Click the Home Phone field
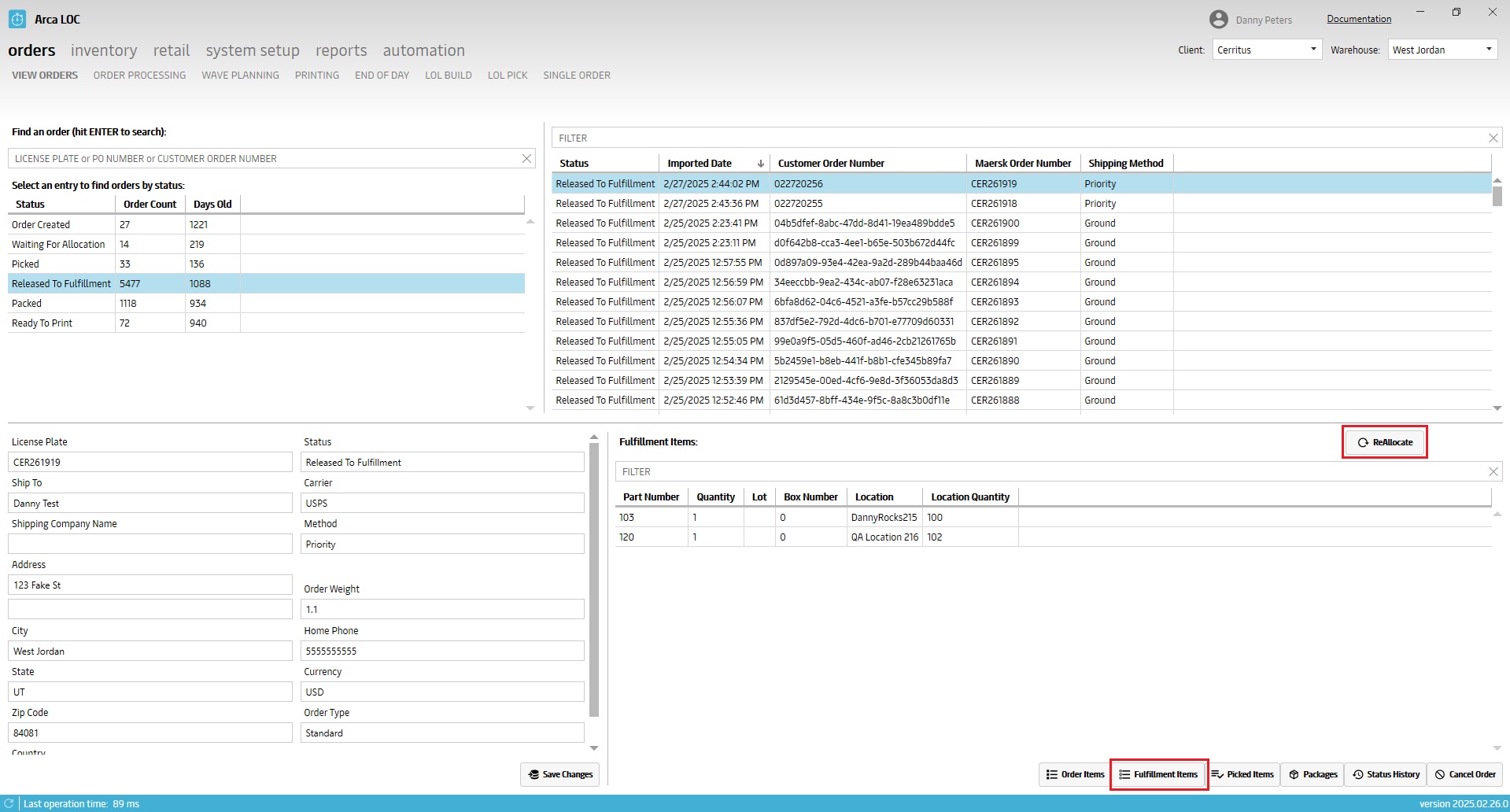1510x812 pixels. click(x=442, y=651)
